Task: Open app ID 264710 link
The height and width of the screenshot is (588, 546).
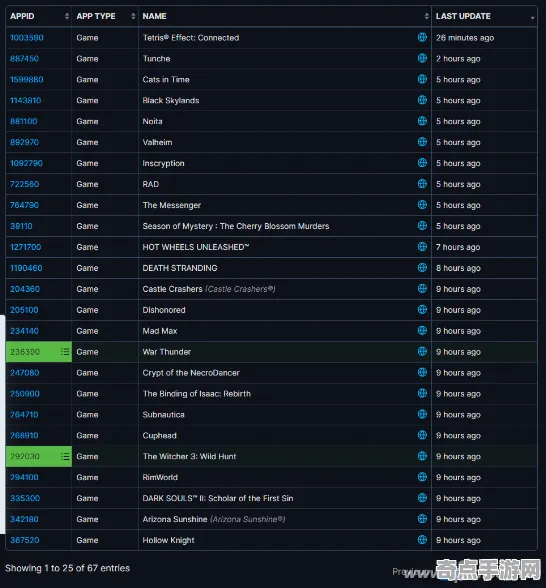Action: 24,415
